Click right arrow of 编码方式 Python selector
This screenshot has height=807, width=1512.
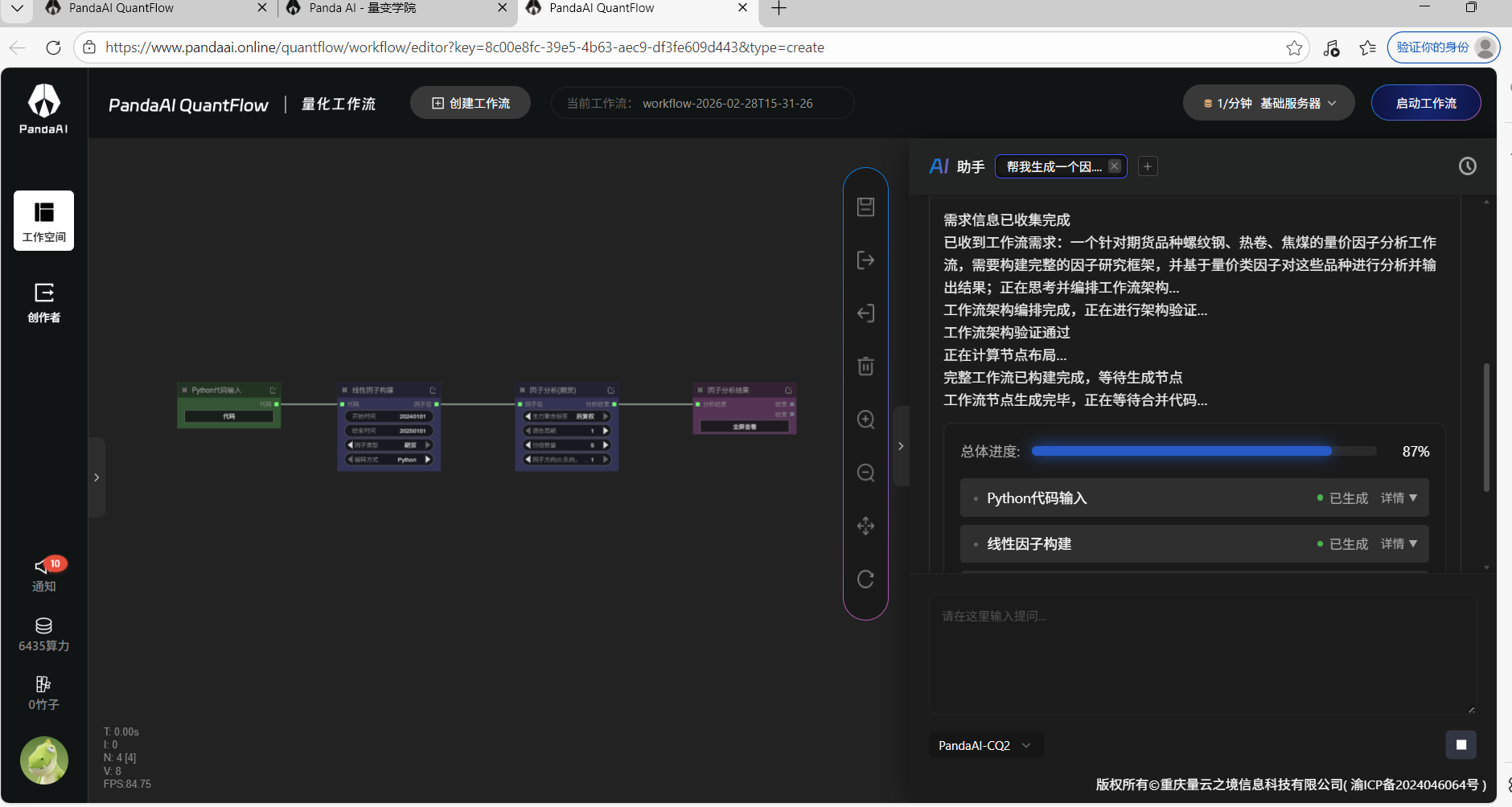tap(428, 459)
